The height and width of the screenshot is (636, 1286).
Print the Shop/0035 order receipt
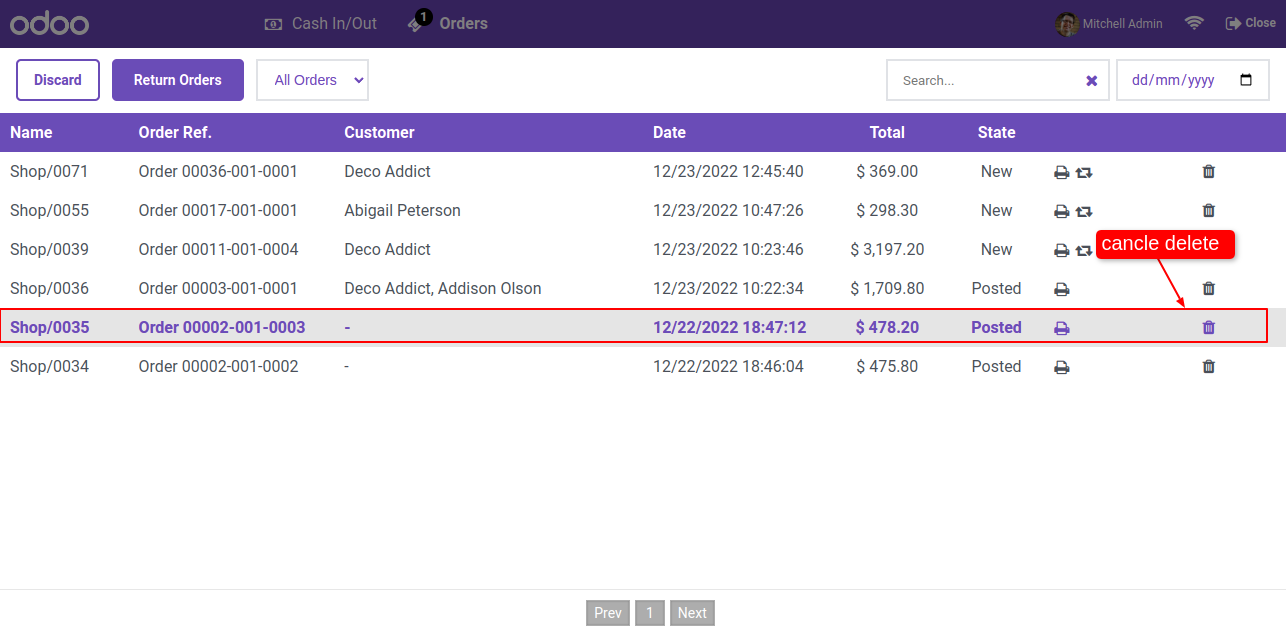(x=1062, y=328)
